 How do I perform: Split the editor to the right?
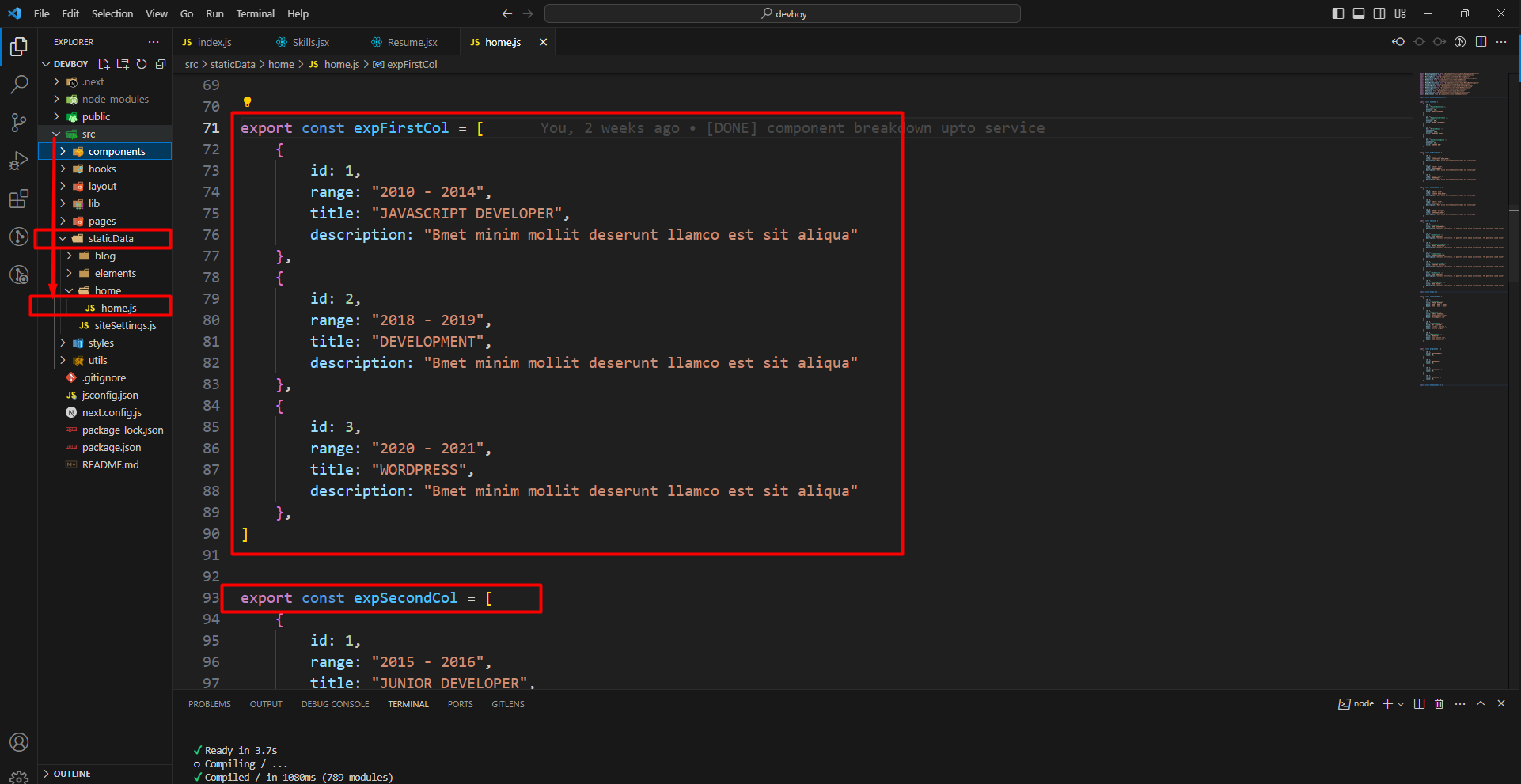pos(1481,42)
